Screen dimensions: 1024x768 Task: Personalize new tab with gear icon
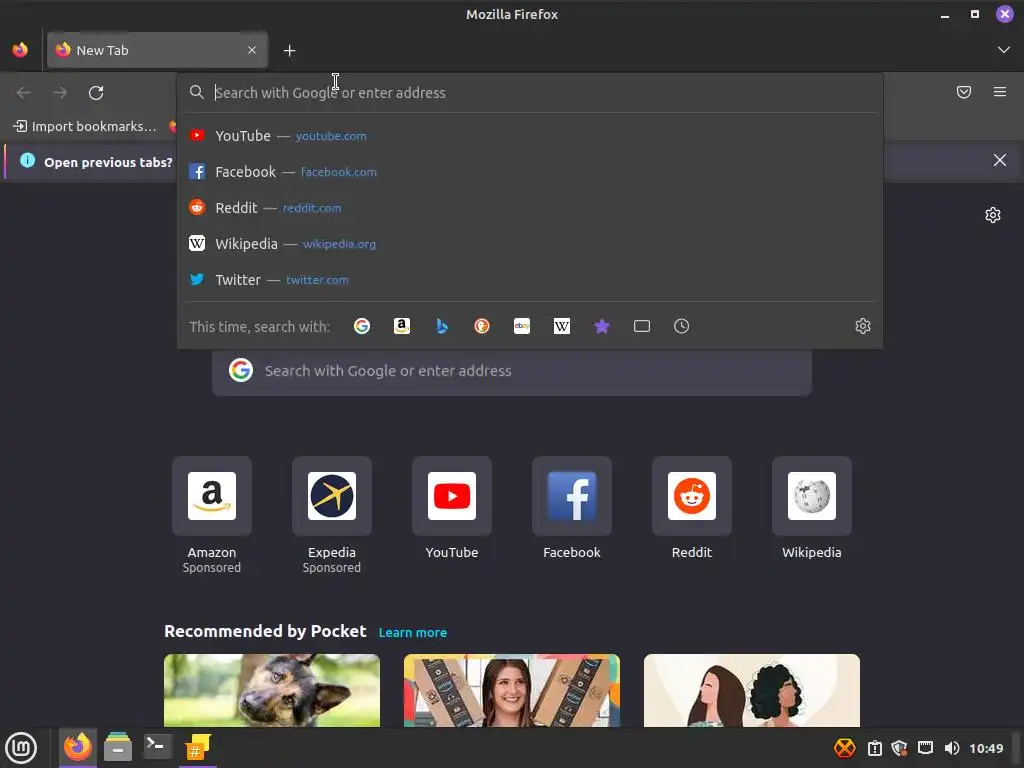click(x=993, y=215)
